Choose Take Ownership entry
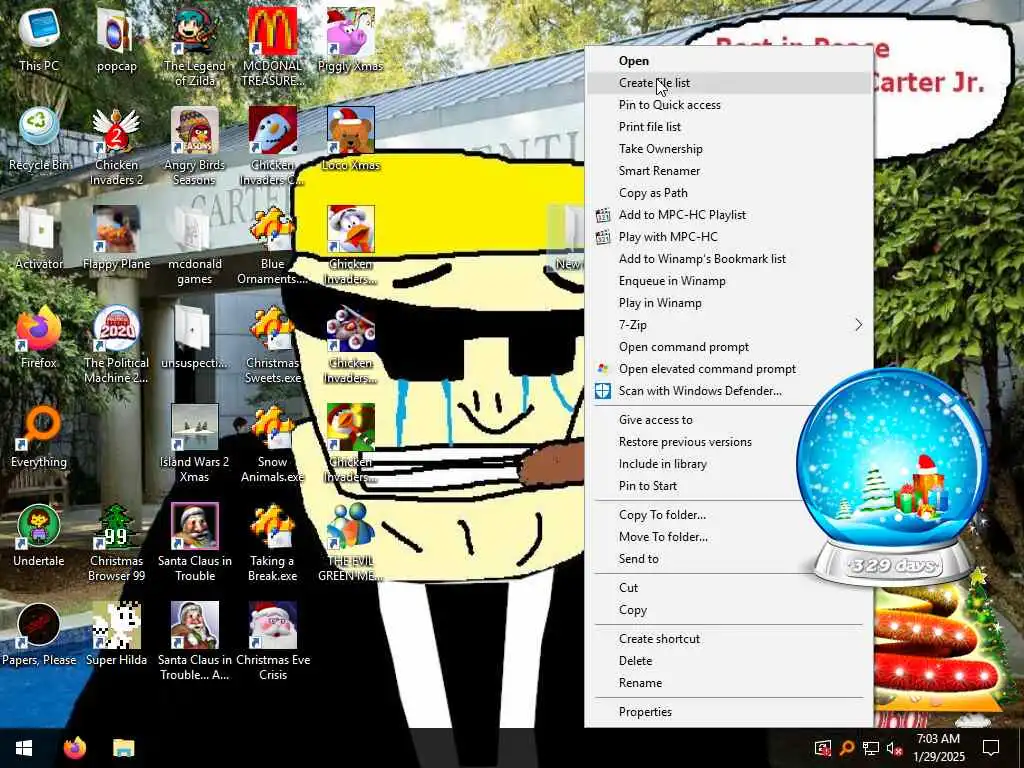This screenshot has width=1024, height=768. [x=729, y=149]
